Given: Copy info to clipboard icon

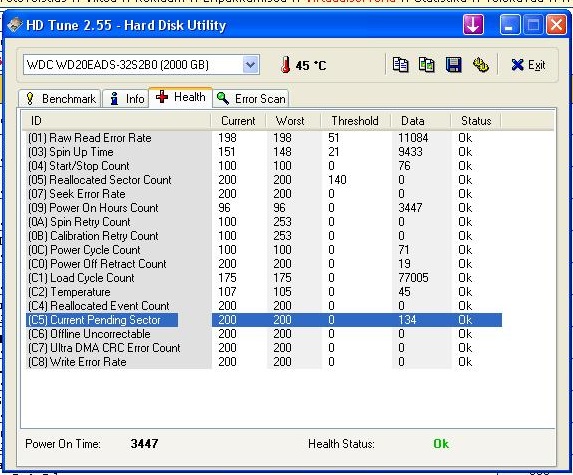Looking at the screenshot, I should (x=400, y=65).
